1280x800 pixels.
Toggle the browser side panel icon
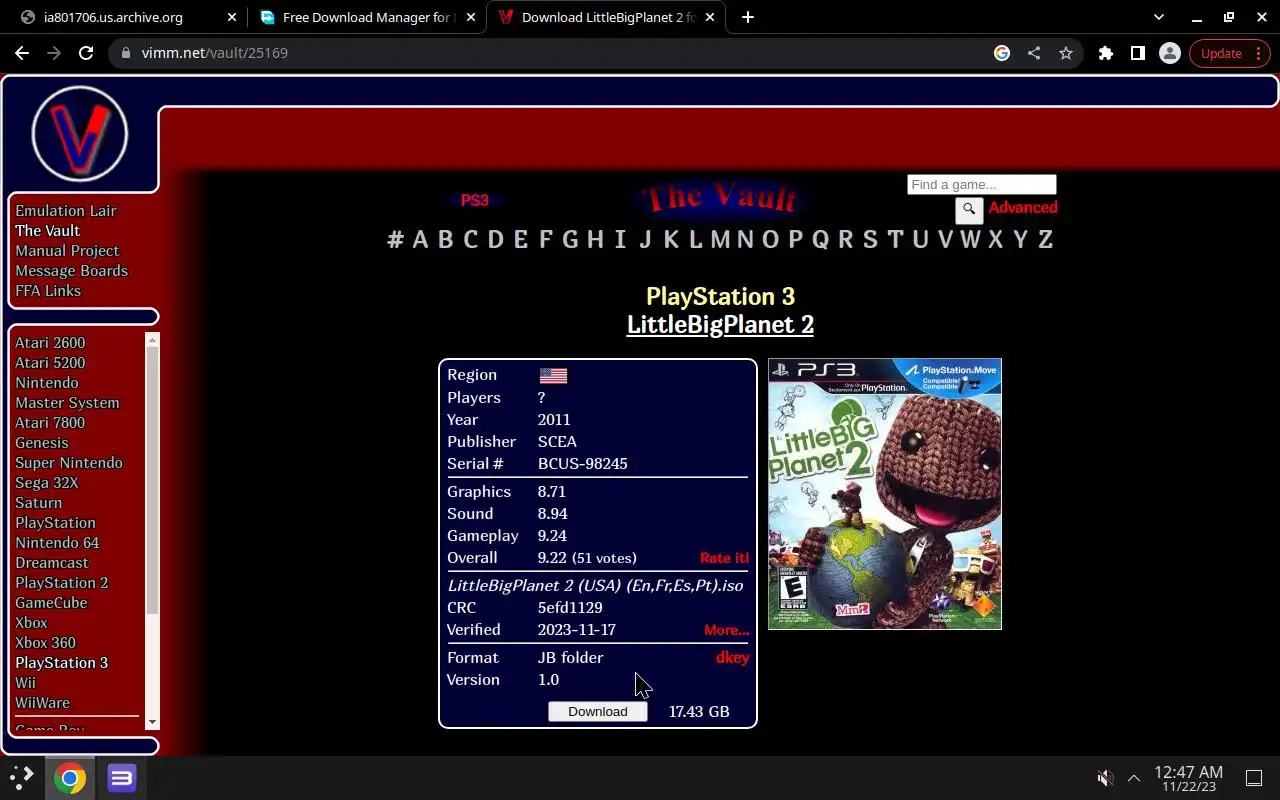[1137, 53]
